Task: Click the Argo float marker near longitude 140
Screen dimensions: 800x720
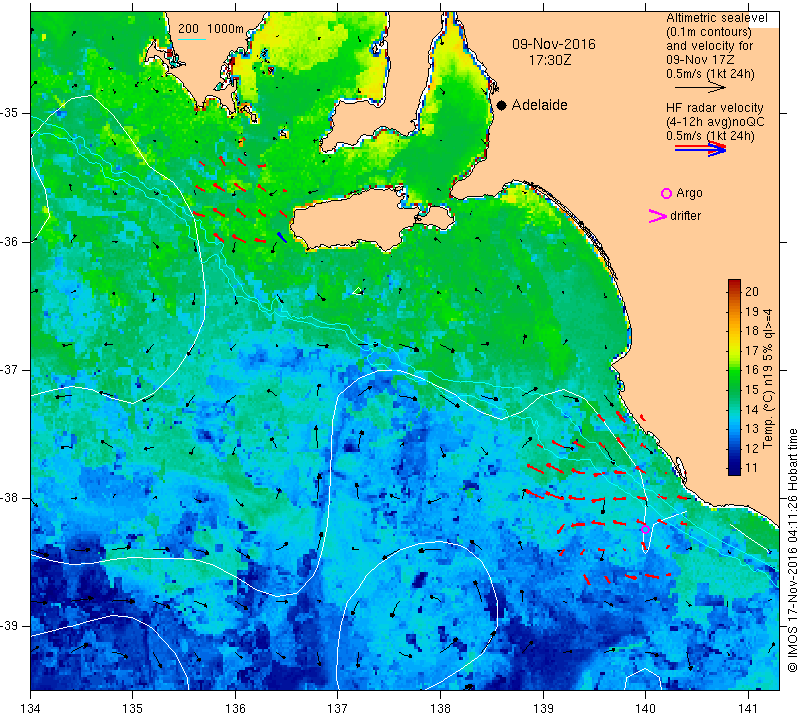Action: click(x=645, y=529)
